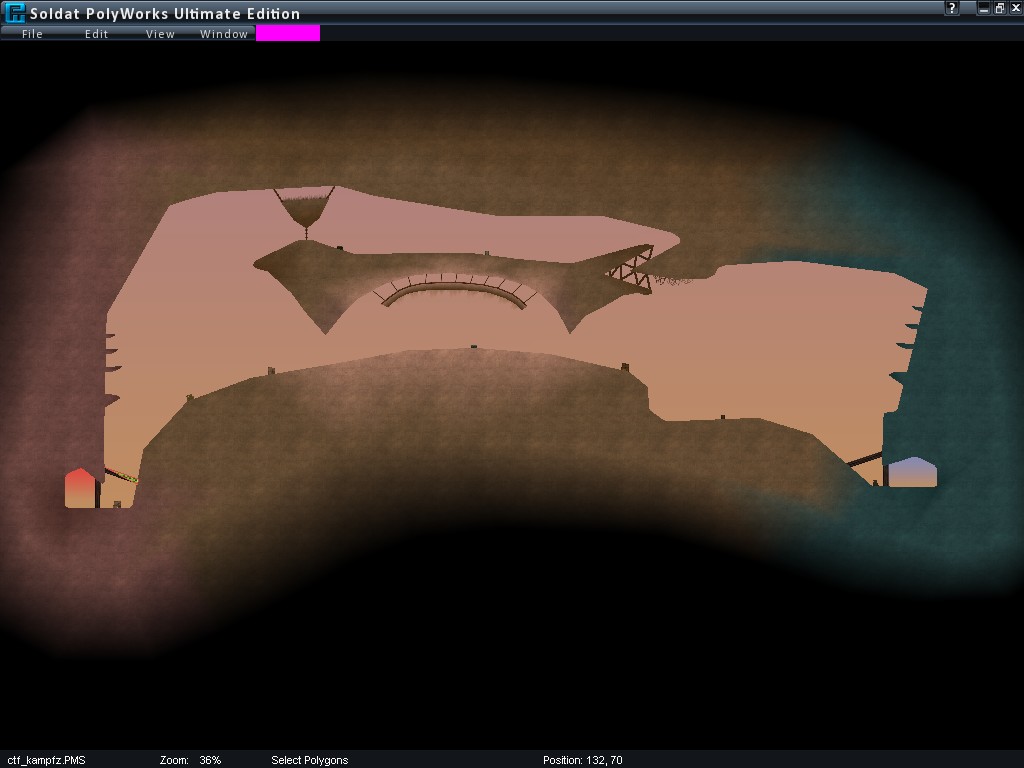Screen dimensions: 1024x768
Task: Click the help question mark button
Action: [953, 8]
